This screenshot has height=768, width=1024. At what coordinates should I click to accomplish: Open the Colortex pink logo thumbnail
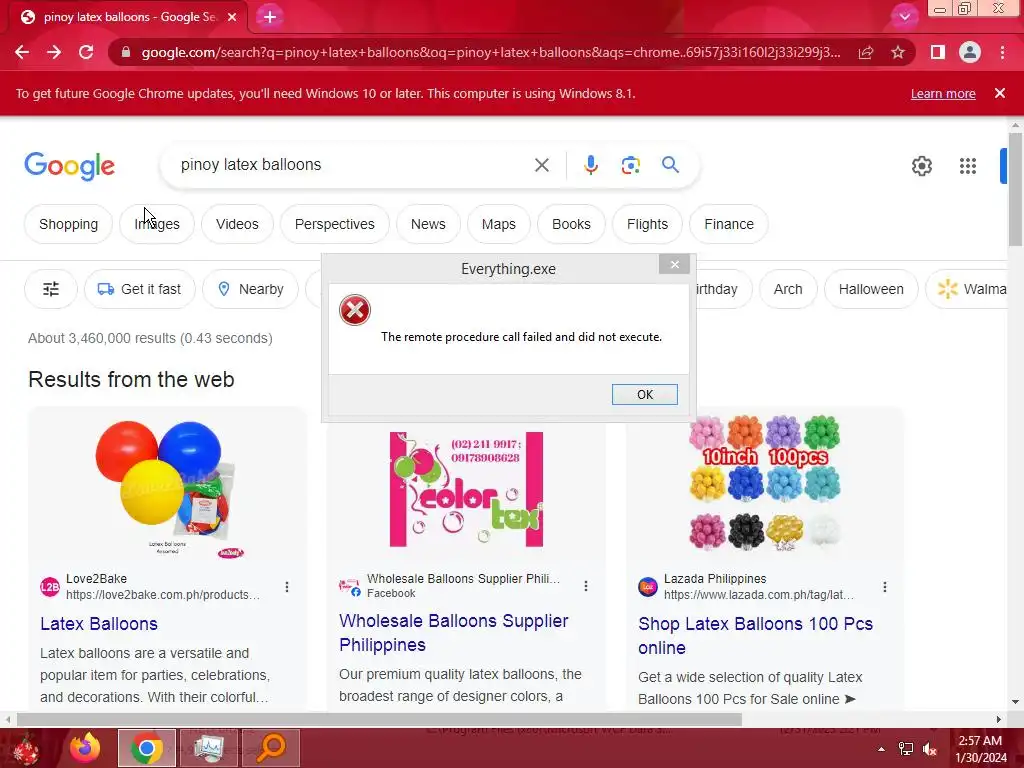[x=466, y=489]
